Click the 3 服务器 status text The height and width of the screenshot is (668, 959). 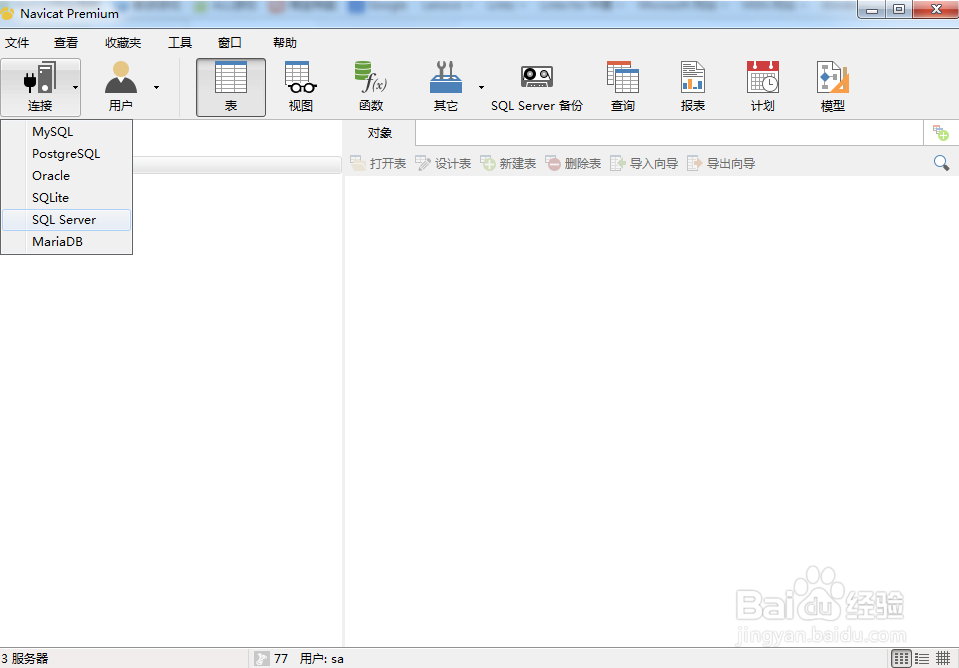(x=24, y=659)
